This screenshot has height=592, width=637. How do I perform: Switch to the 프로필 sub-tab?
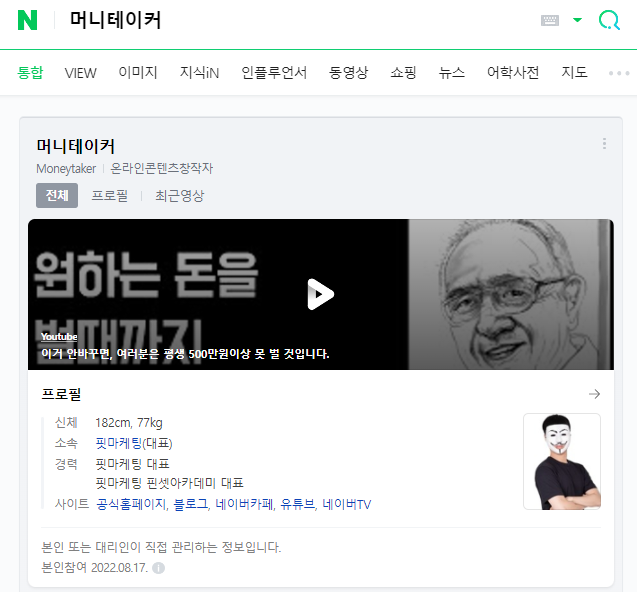[109, 196]
